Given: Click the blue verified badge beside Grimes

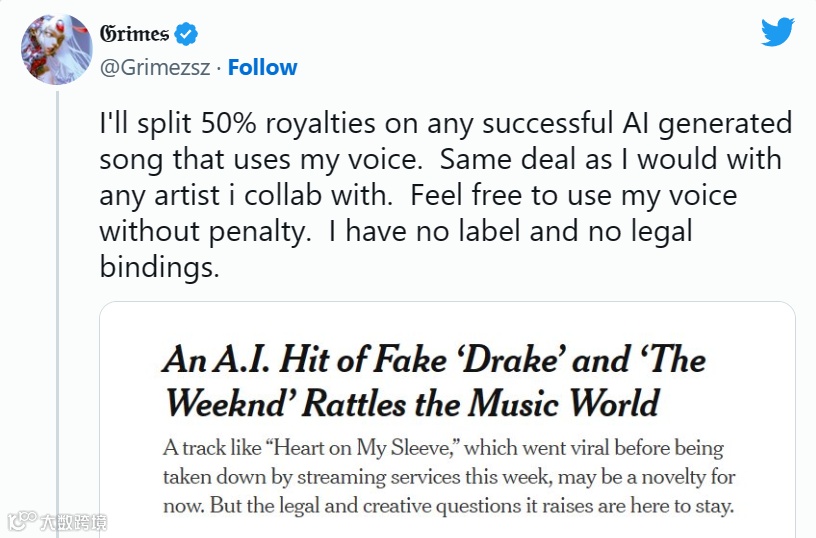Looking at the screenshot, I should (x=186, y=34).
